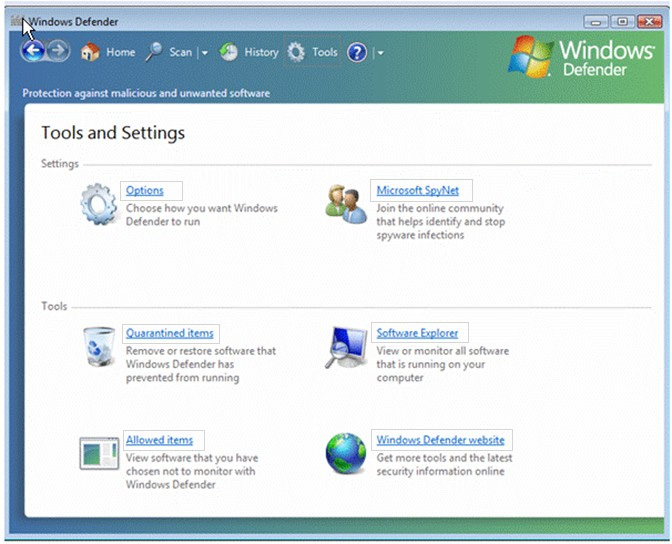The width and height of the screenshot is (672, 544).
Task: Open the Microsoft SpyNet link
Action: 418,190
